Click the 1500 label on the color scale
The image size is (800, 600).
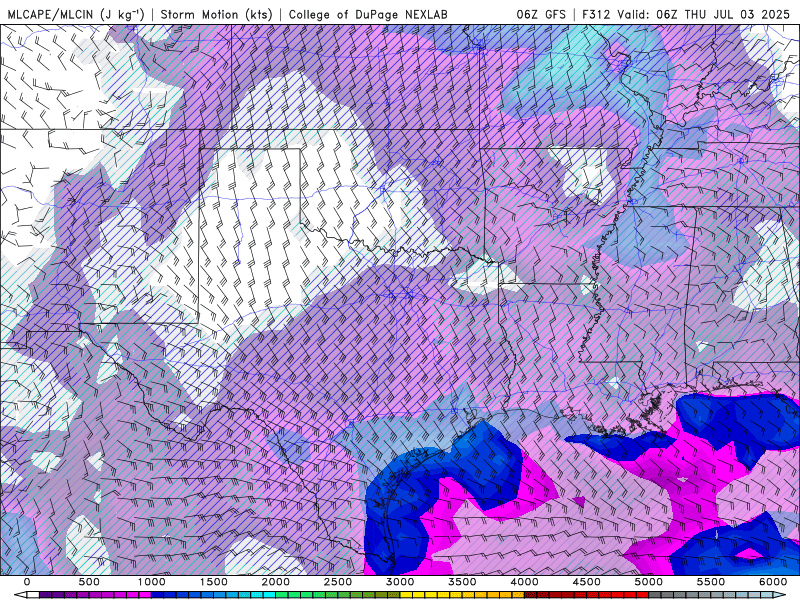214,582
